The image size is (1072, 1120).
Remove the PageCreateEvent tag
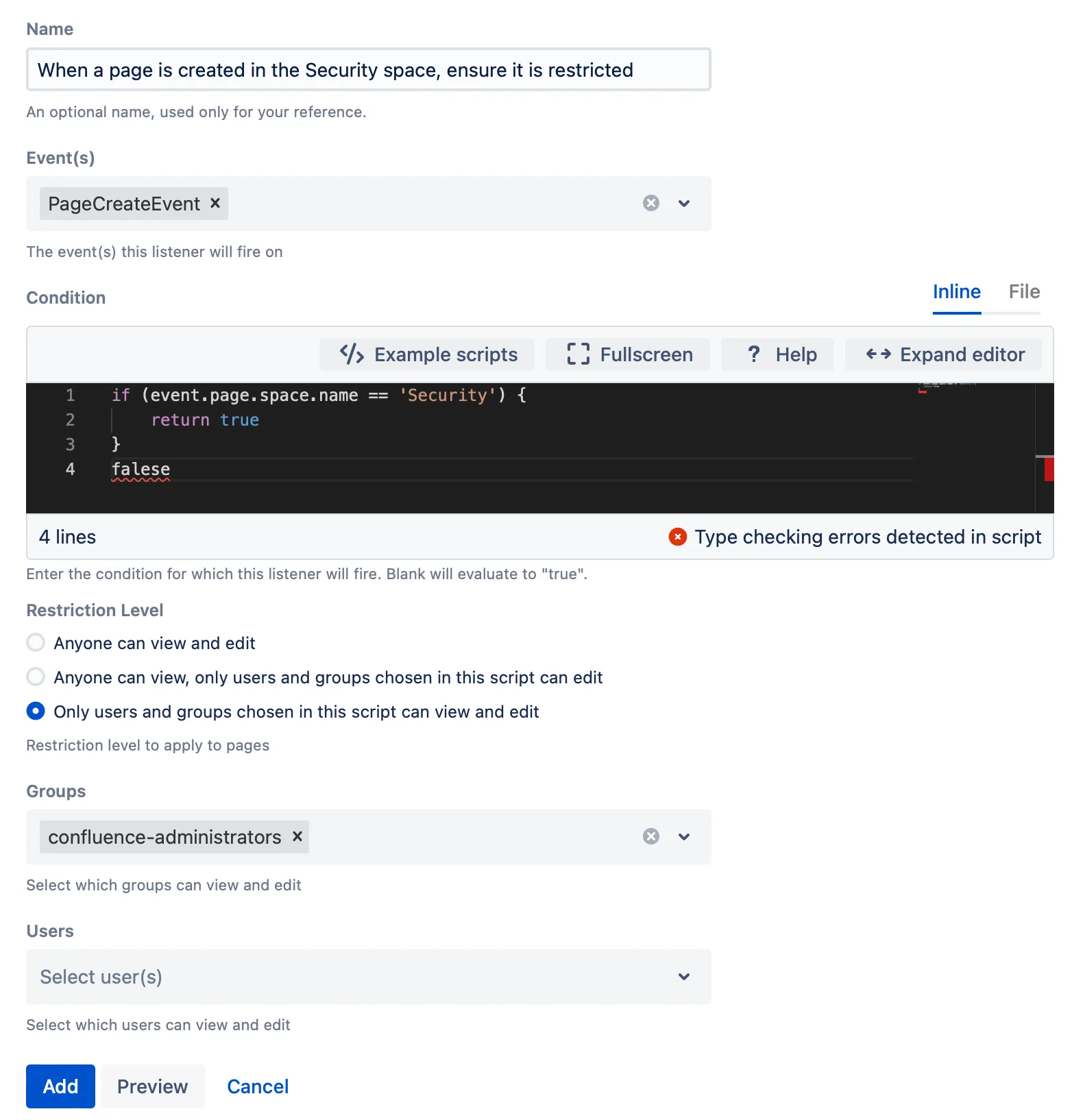[215, 203]
